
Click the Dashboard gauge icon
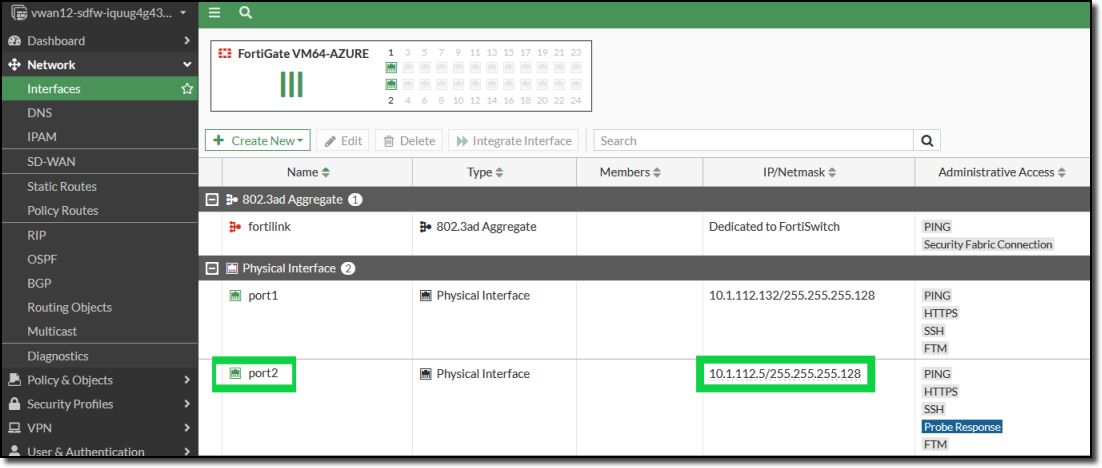pos(14,41)
